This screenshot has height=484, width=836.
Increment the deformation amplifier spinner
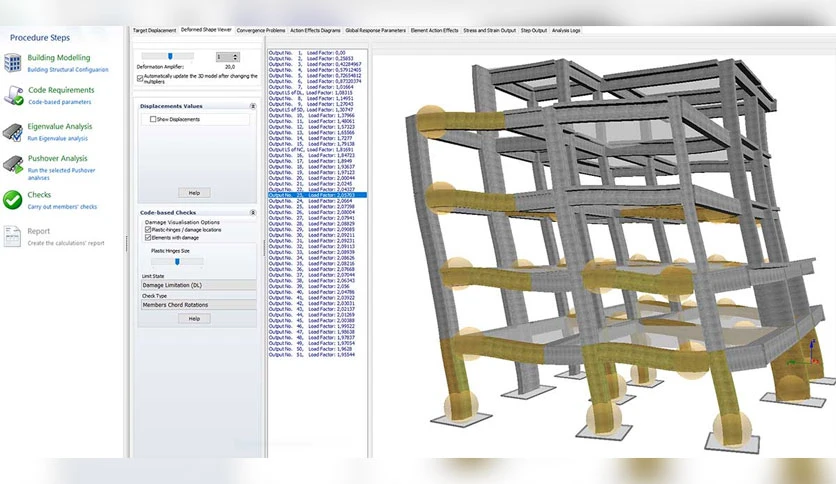coord(236,54)
